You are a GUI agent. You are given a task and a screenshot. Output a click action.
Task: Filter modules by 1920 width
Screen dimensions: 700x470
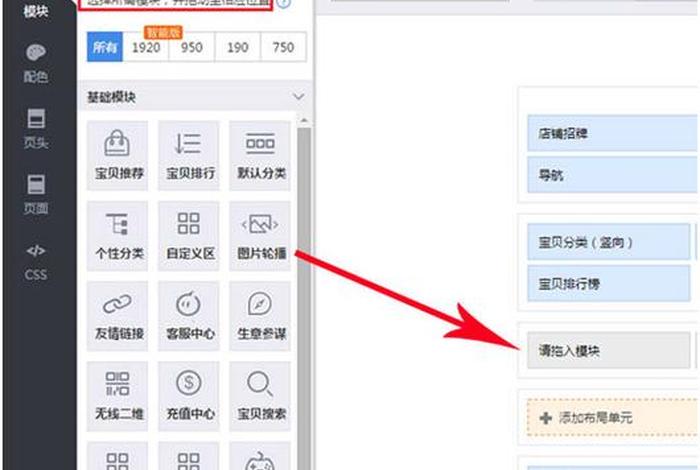click(146, 47)
